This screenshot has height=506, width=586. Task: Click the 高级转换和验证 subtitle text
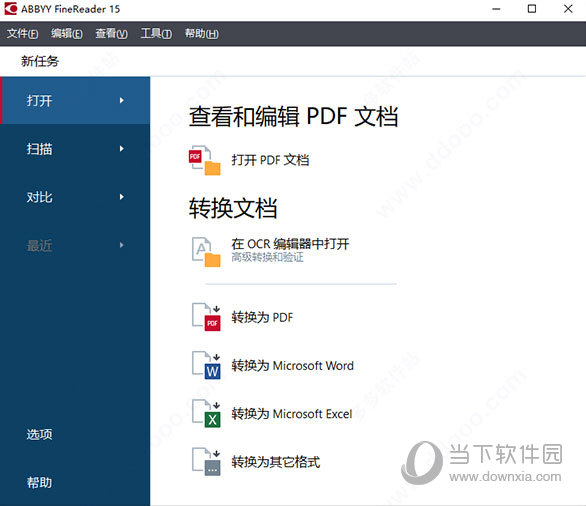click(267, 257)
